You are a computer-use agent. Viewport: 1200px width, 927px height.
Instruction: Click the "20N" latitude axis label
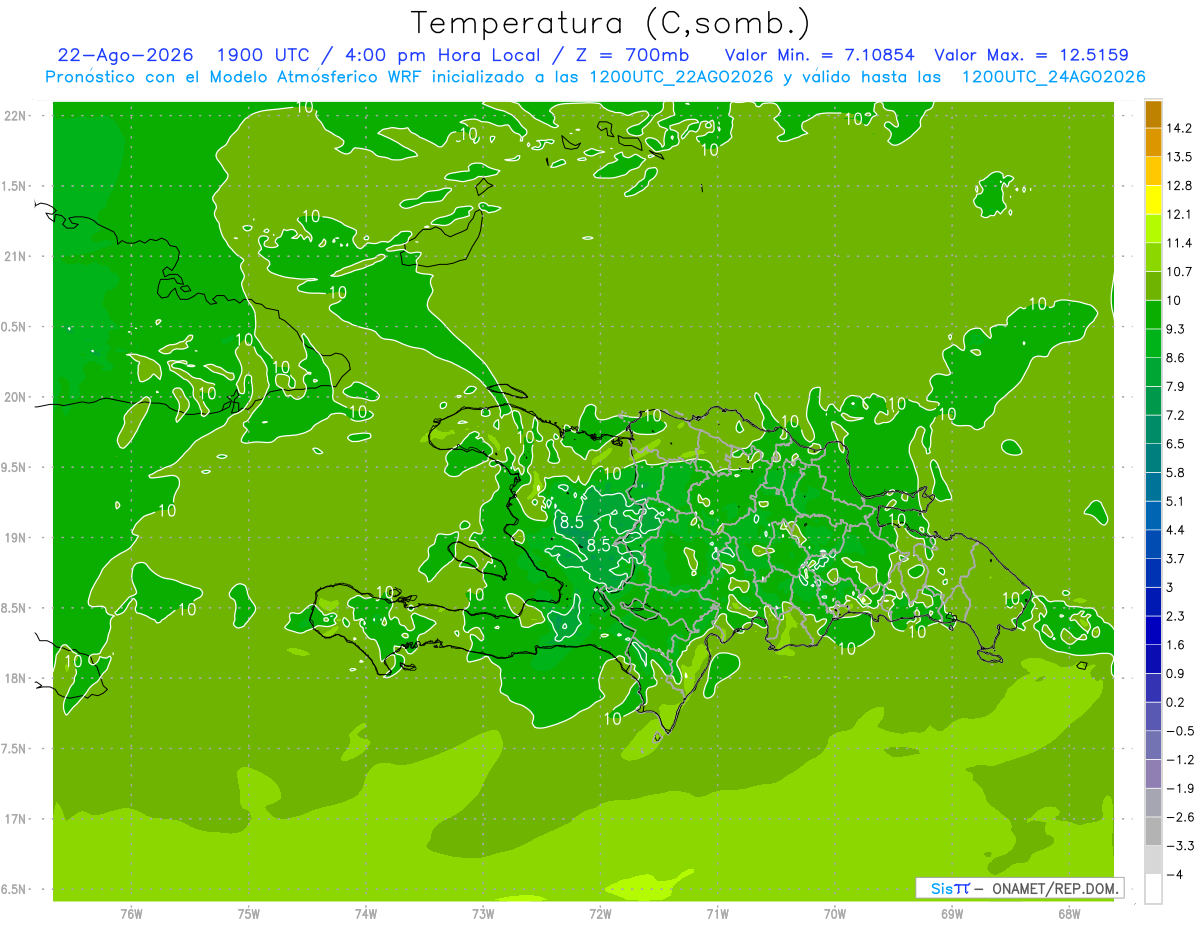click(x=16, y=397)
